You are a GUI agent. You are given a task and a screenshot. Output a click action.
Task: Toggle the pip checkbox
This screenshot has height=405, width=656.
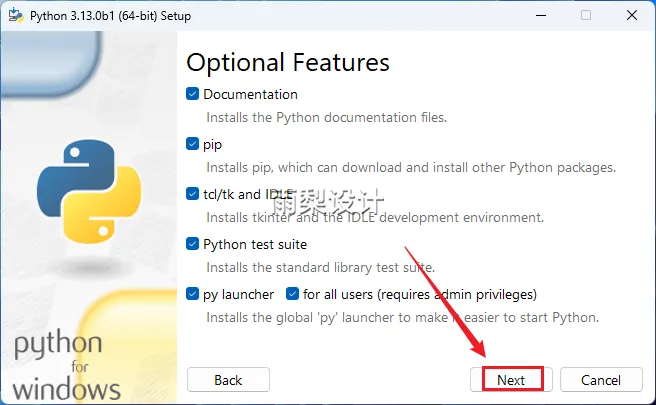click(x=192, y=144)
